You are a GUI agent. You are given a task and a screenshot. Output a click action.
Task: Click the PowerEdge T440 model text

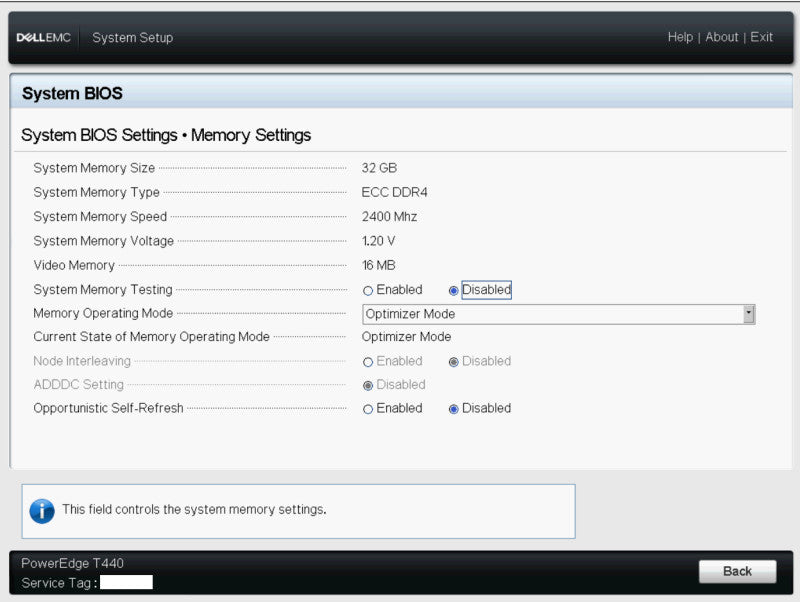72,563
